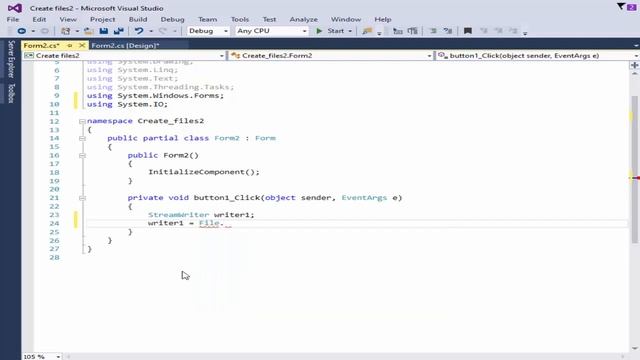
Task: Click the Clear Bookmarks icon
Action: pos(513,31)
